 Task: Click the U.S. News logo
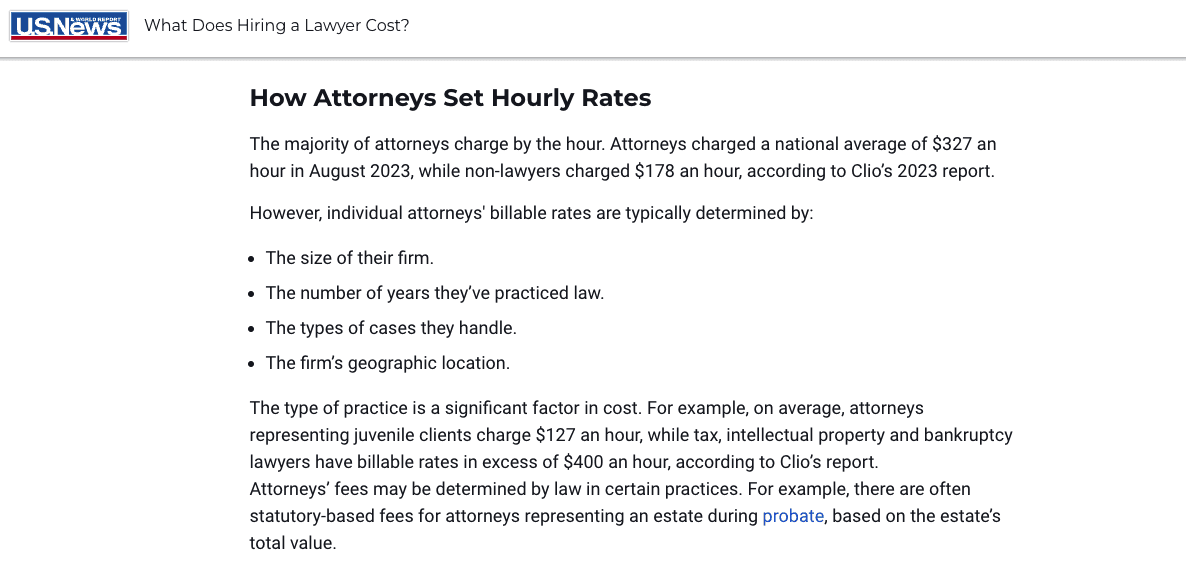tap(69, 26)
